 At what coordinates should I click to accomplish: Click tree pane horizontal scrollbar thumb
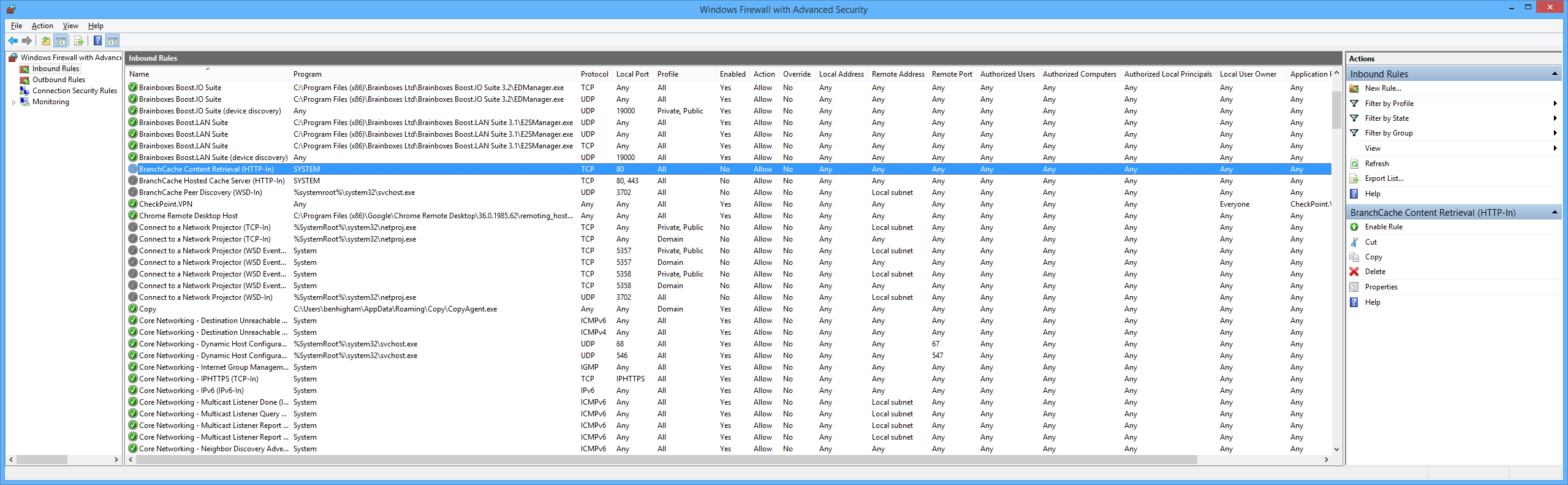(42, 459)
